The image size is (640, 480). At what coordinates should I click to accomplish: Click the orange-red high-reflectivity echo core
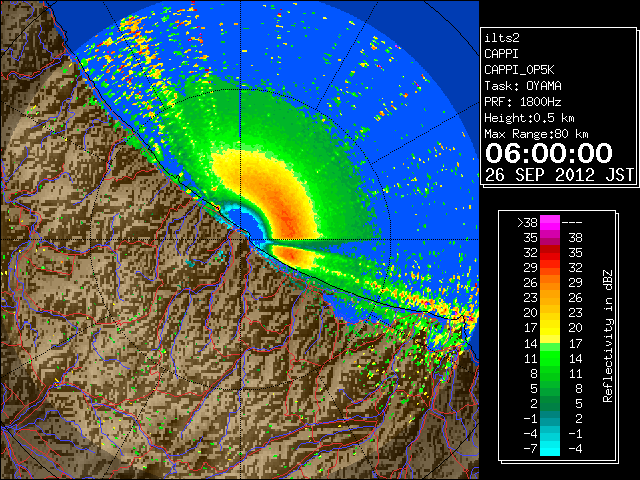(286, 214)
